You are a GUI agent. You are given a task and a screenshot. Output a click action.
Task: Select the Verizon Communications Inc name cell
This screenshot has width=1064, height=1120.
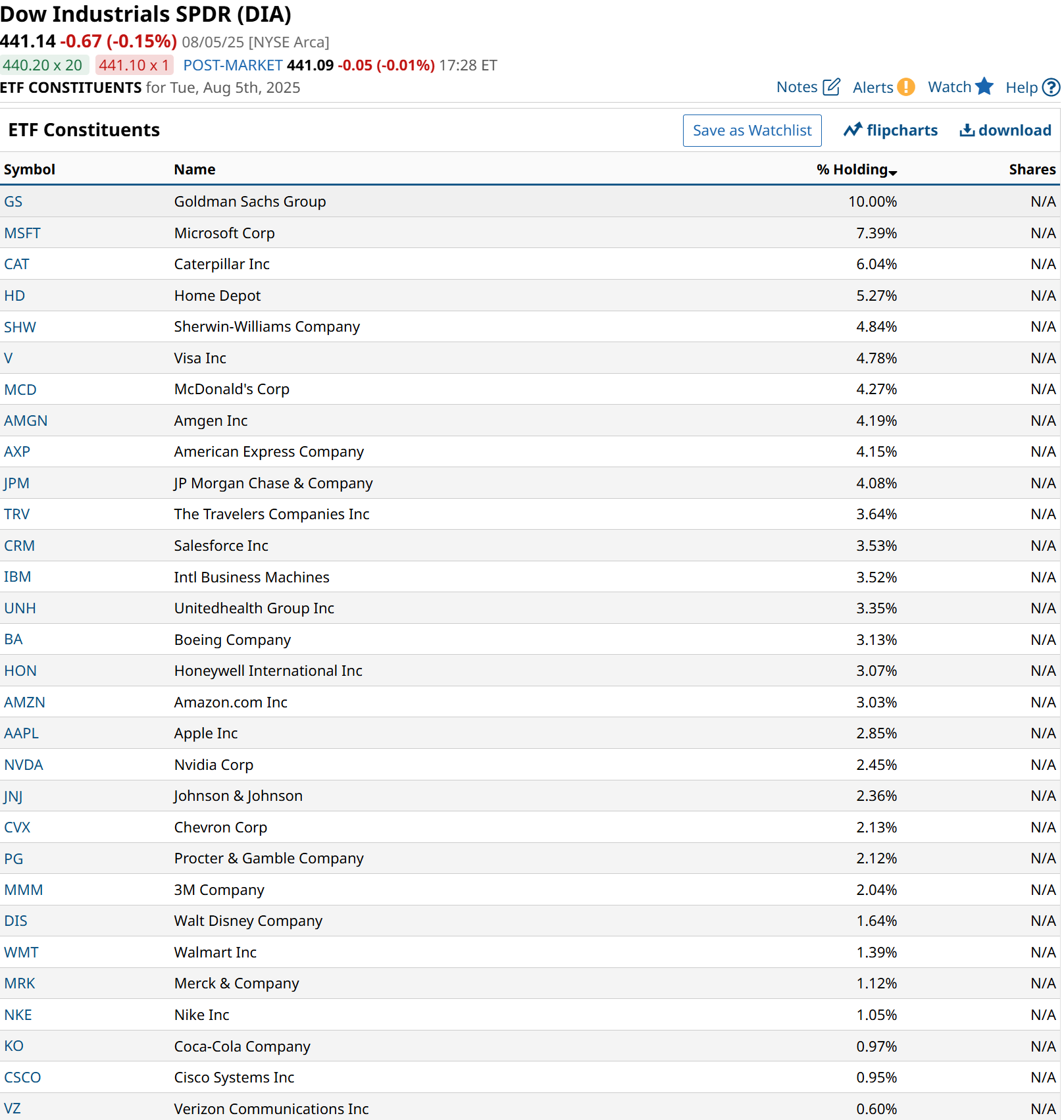(x=271, y=1109)
